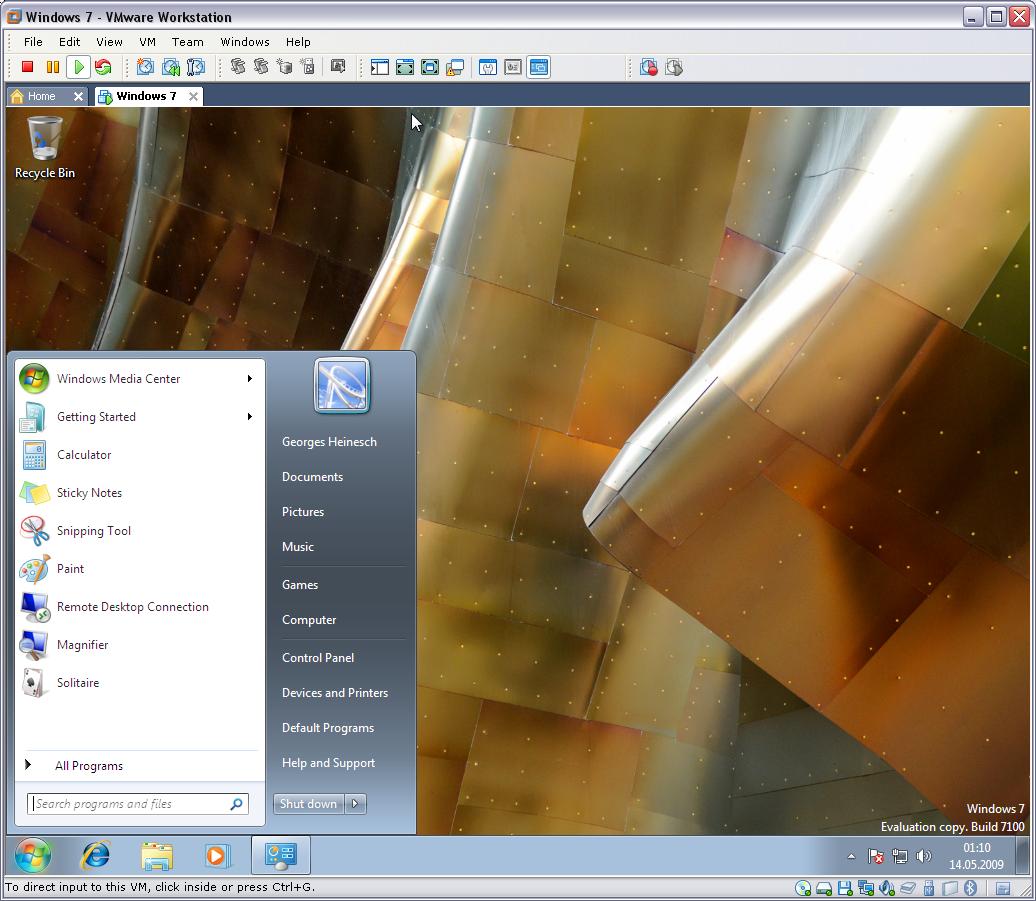Open the Documents folder link
The image size is (1036, 901).
pos(313,476)
